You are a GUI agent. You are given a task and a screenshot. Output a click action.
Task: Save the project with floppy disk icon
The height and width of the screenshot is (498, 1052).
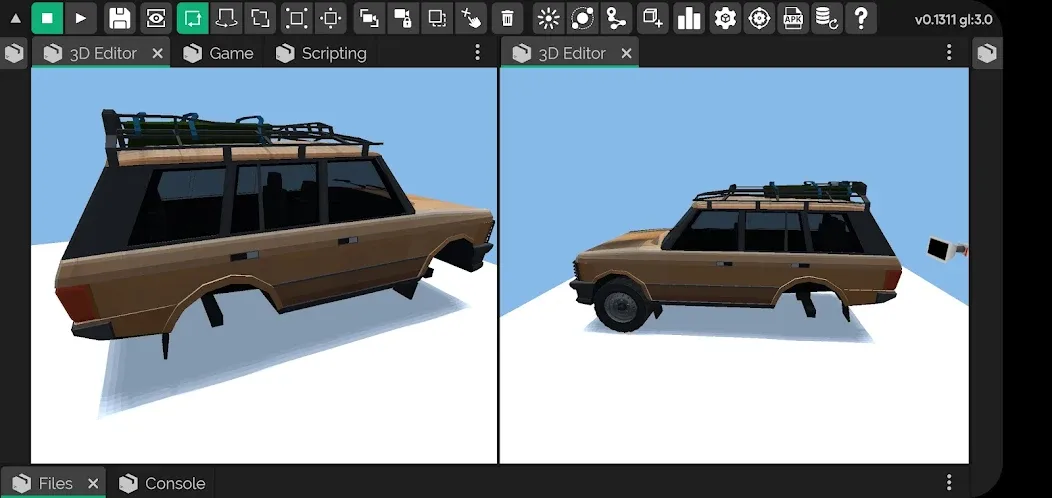click(119, 18)
